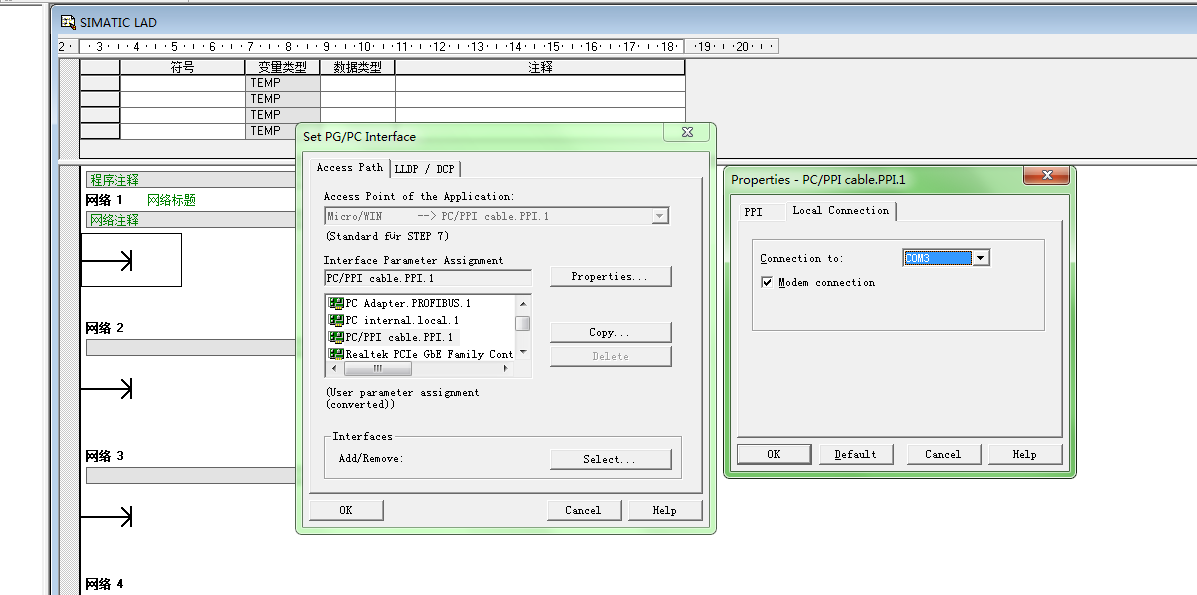Open Help in Set PG/PC Interface
This screenshot has height=595, width=1197.
664,510
